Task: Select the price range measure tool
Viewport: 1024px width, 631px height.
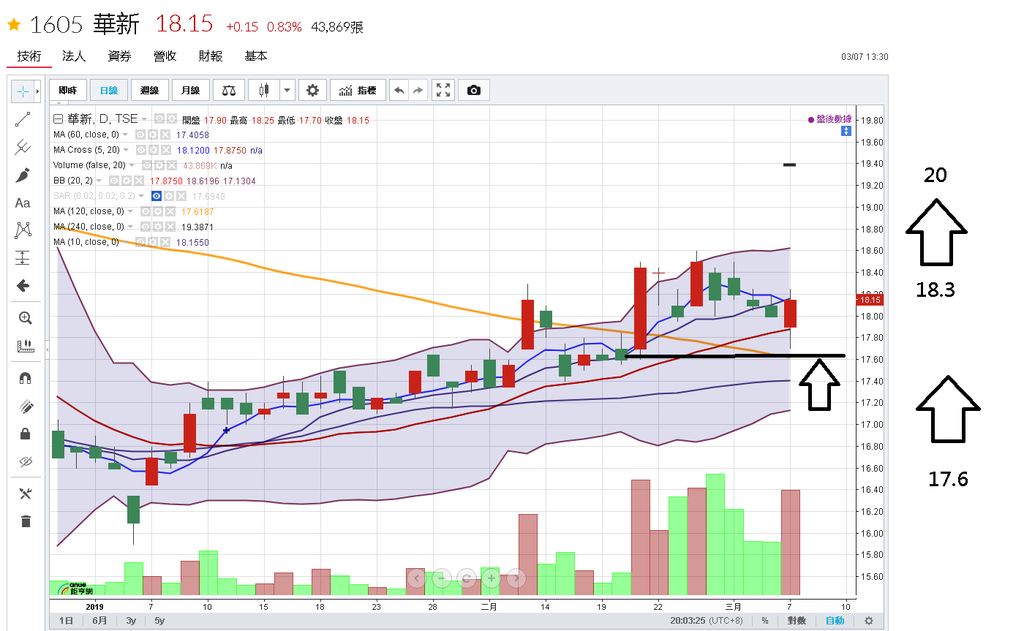Action: coord(23,258)
